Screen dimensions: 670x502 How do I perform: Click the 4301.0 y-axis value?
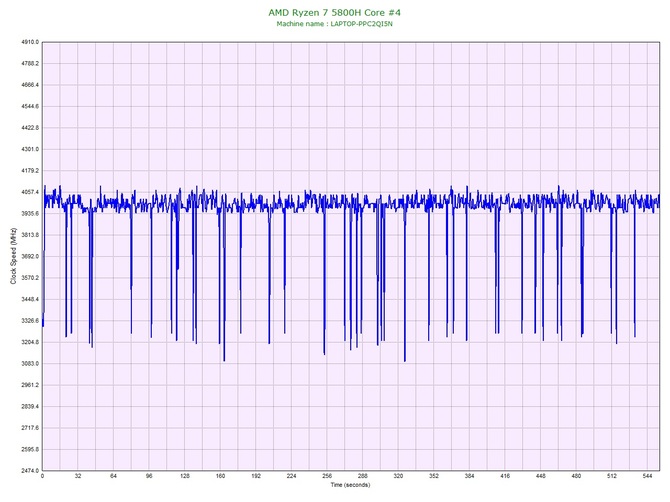tap(30, 150)
